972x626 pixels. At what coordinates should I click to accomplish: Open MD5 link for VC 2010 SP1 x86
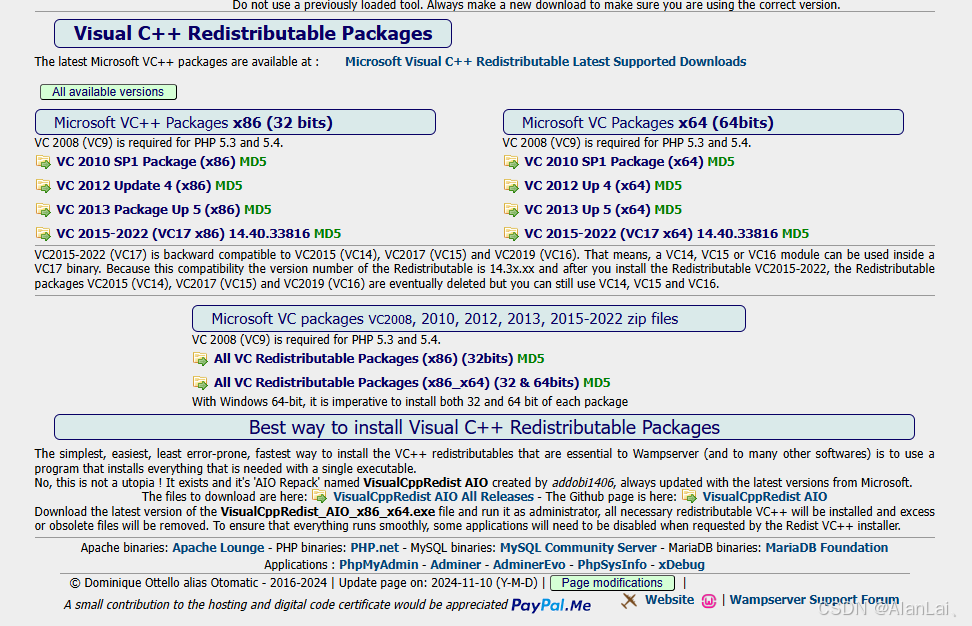[x=253, y=162]
